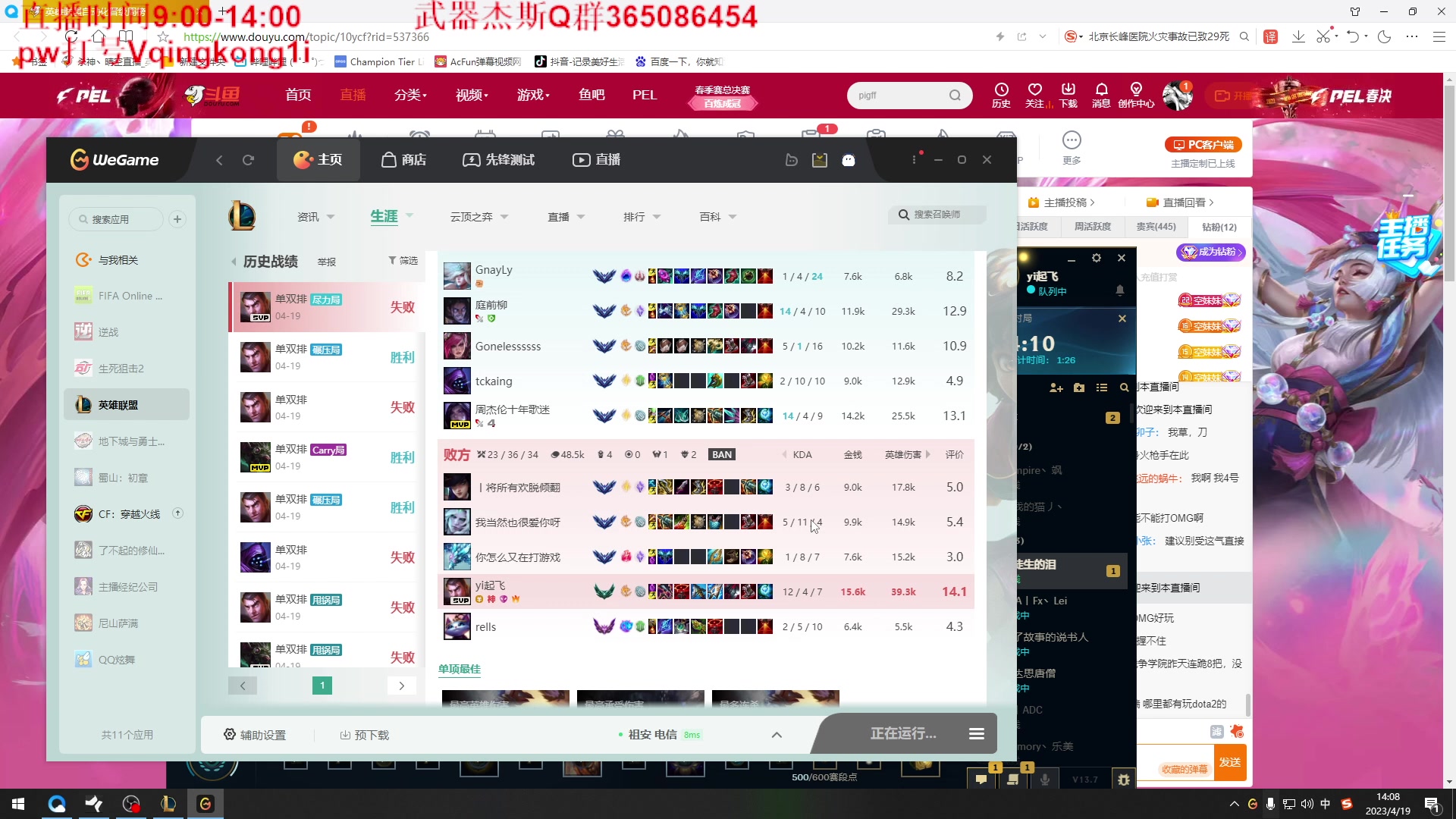Screen dimensions: 1456x819
Task: Click the add application plus button
Action: pyautogui.click(x=177, y=219)
